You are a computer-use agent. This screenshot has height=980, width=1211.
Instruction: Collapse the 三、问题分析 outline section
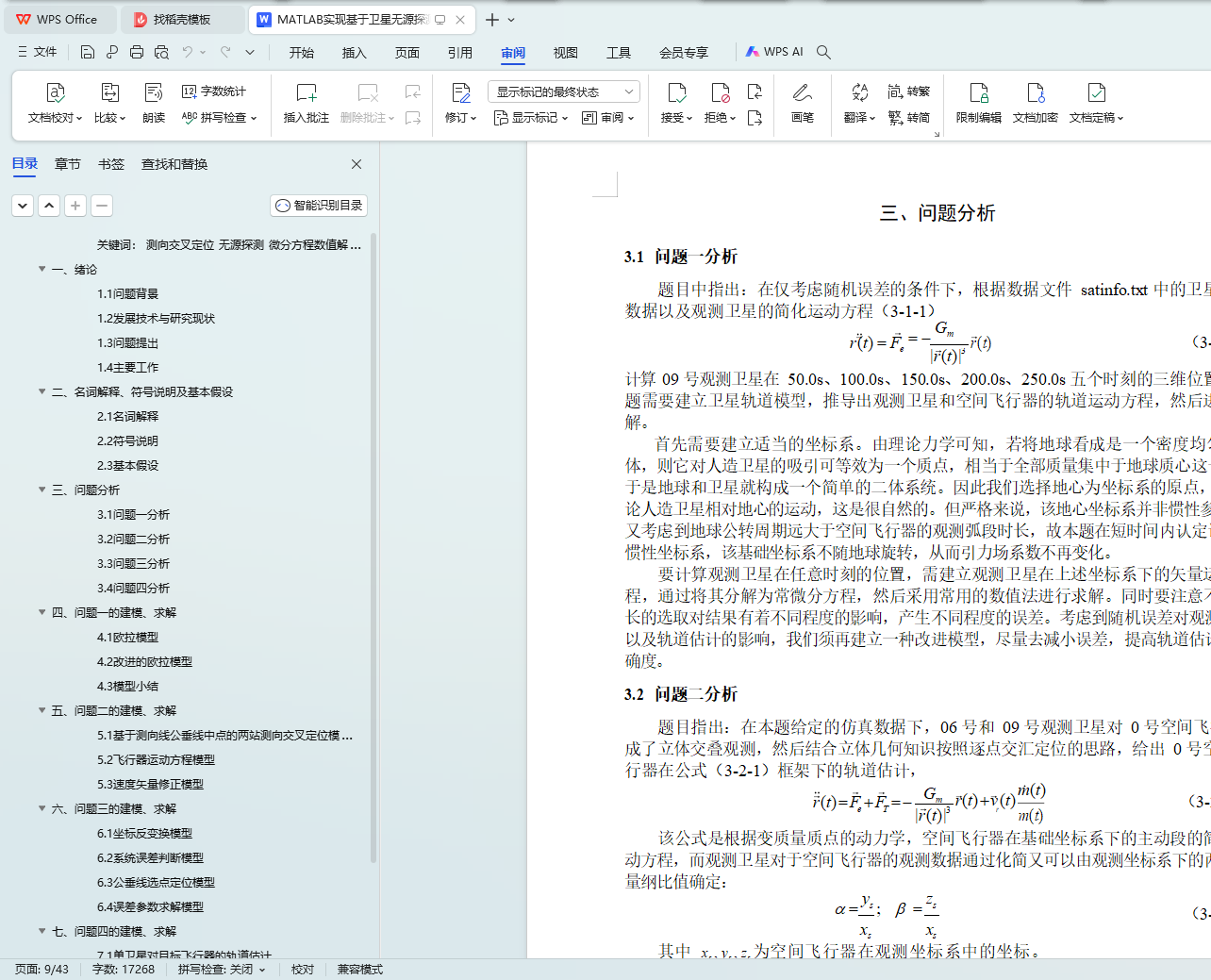(x=41, y=490)
